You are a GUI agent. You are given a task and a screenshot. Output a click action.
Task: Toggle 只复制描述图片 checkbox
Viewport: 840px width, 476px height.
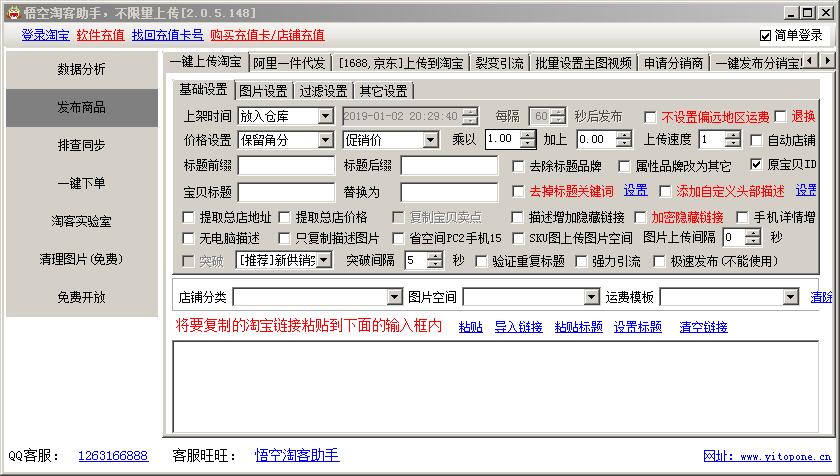pyautogui.click(x=284, y=238)
